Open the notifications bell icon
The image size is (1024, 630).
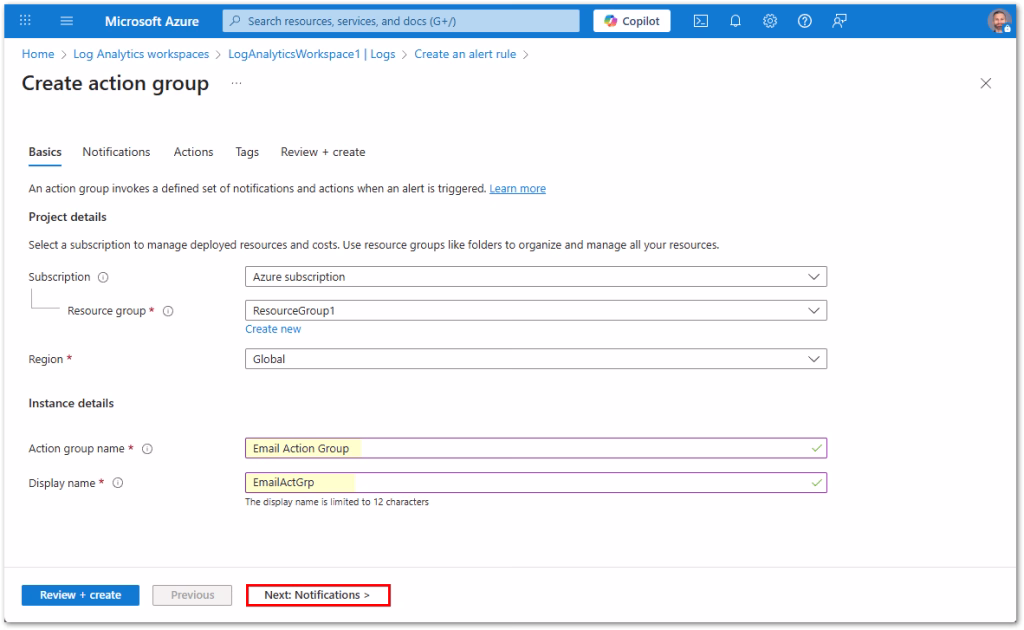tap(736, 21)
